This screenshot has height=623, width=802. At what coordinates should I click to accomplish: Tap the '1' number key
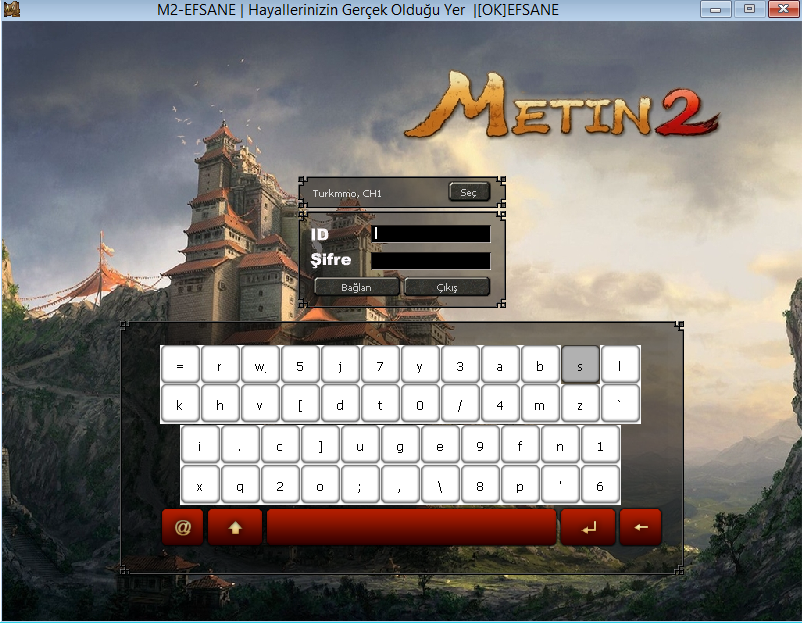pyautogui.click(x=600, y=446)
